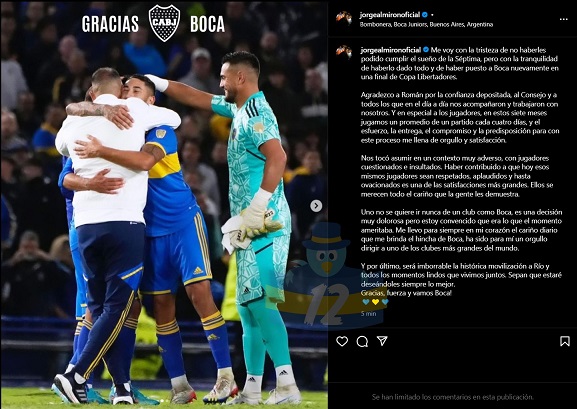Screen dimensions: 577x409
Task: Click the '5 min' post timestamp
Action: tap(368, 314)
